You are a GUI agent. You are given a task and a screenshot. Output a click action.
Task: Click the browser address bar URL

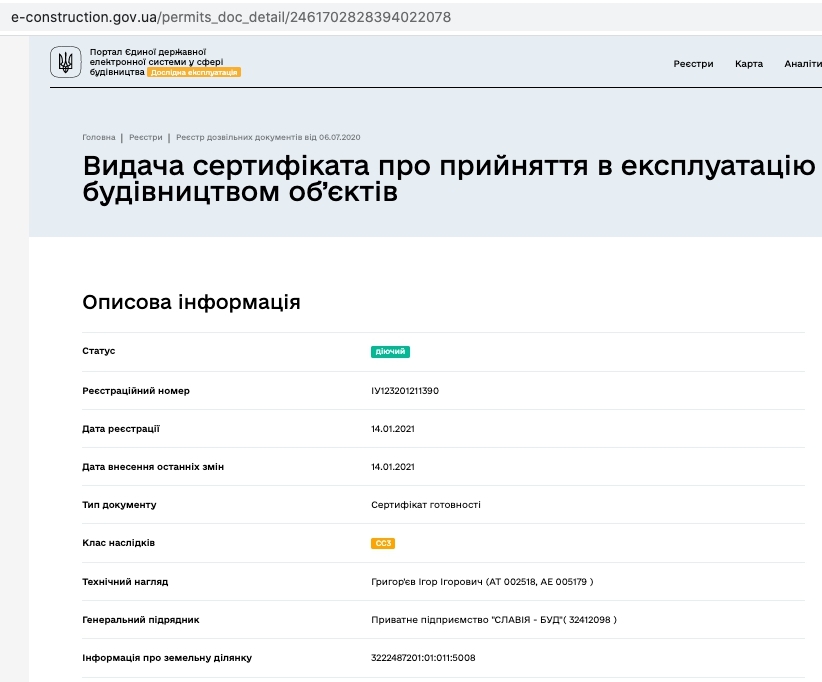click(x=231, y=17)
